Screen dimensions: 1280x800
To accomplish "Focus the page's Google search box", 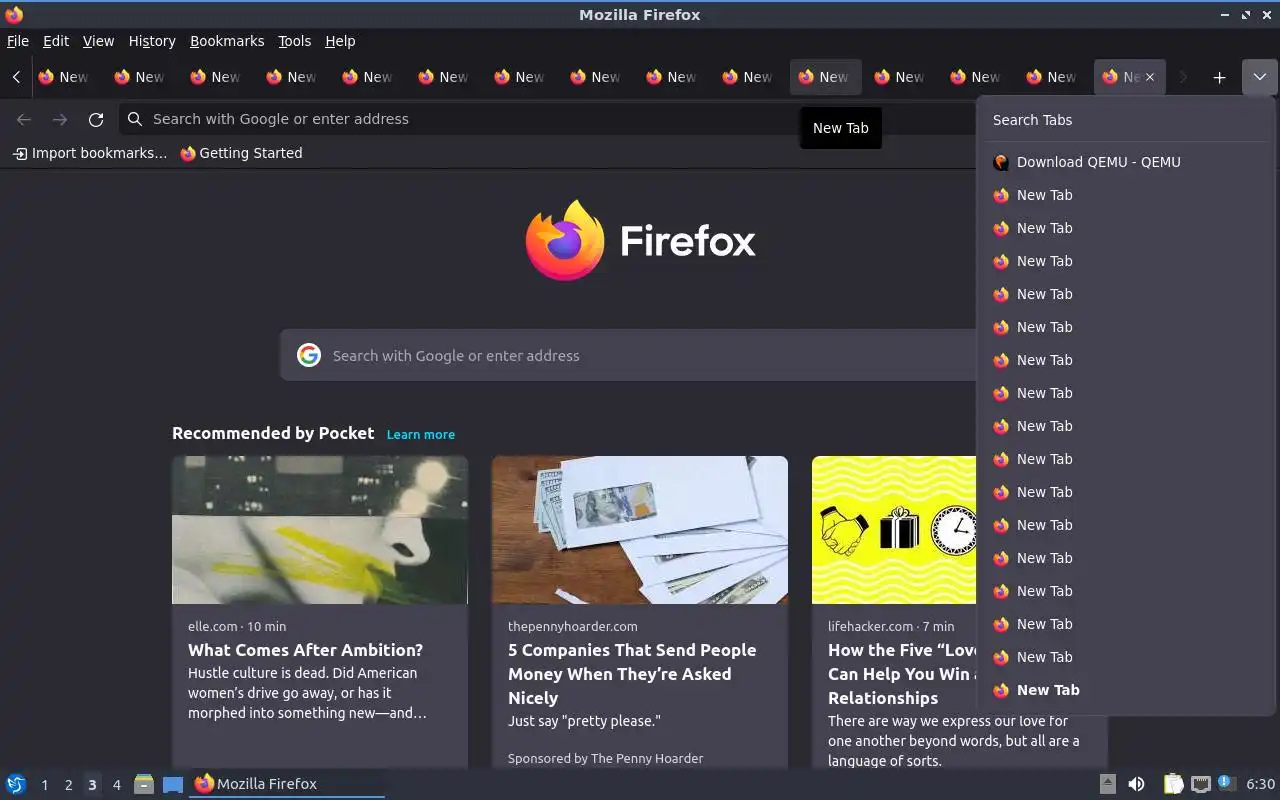I will point(630,355).
